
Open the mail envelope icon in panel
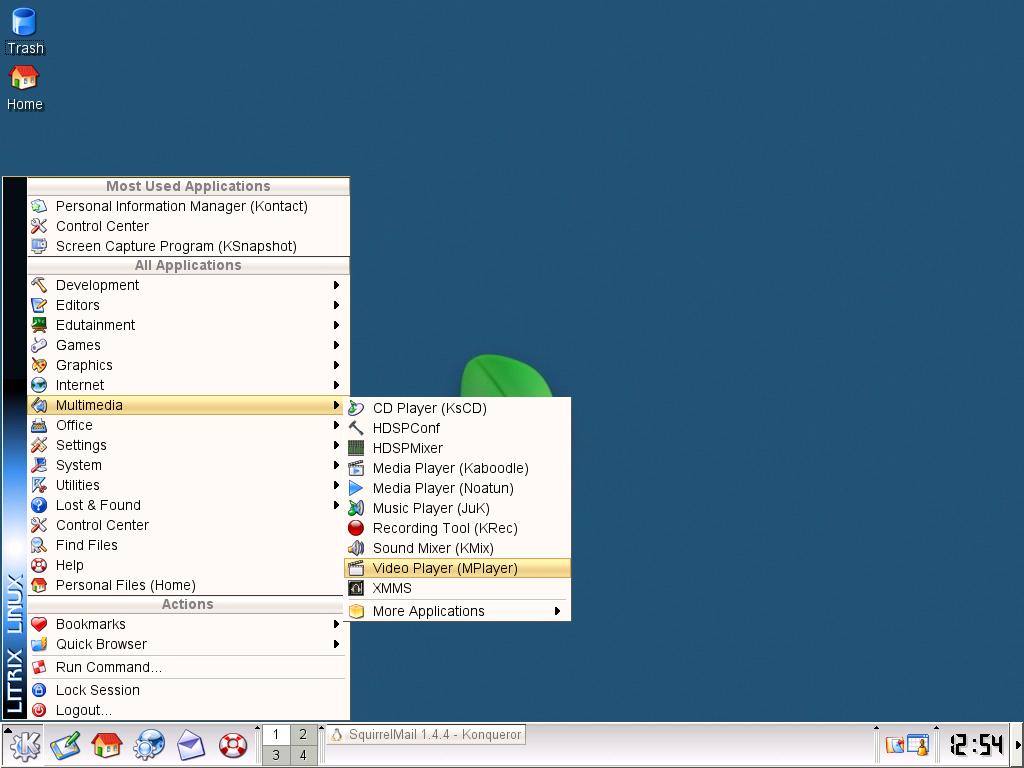[191, 745]
